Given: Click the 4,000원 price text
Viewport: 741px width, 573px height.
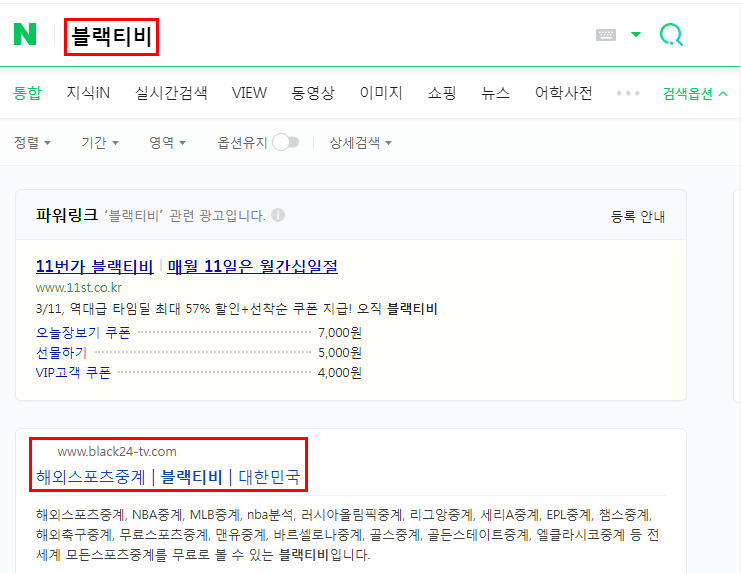Looking at the screenshot, I should point(340,372).
